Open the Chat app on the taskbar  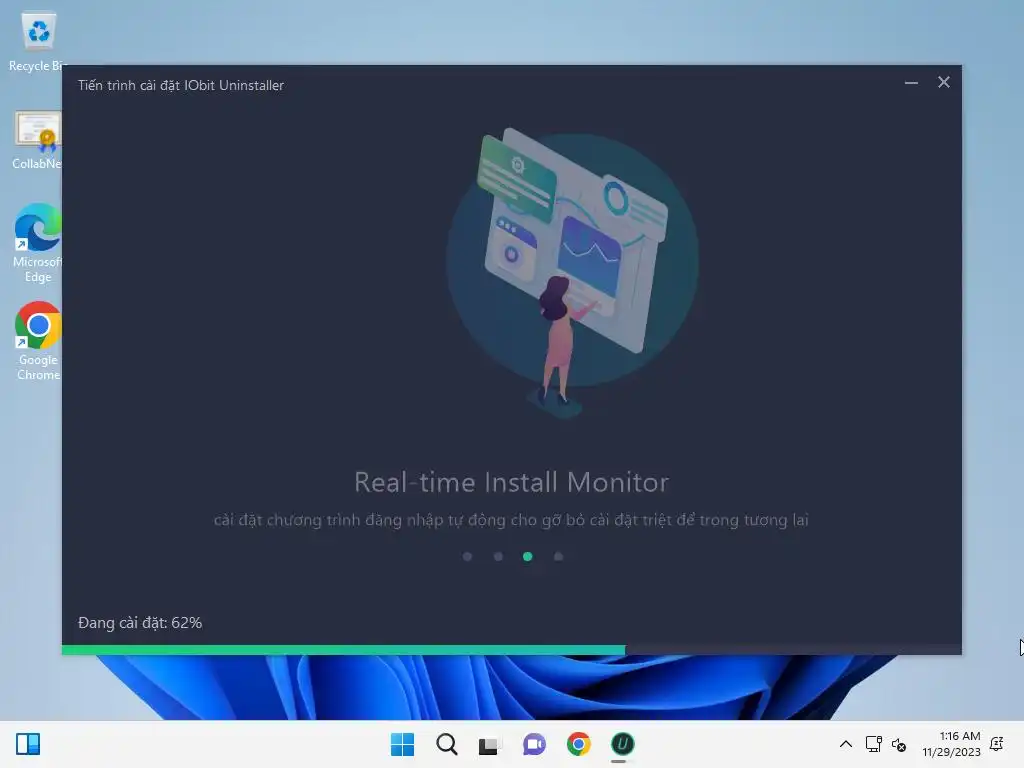[534, 744]
